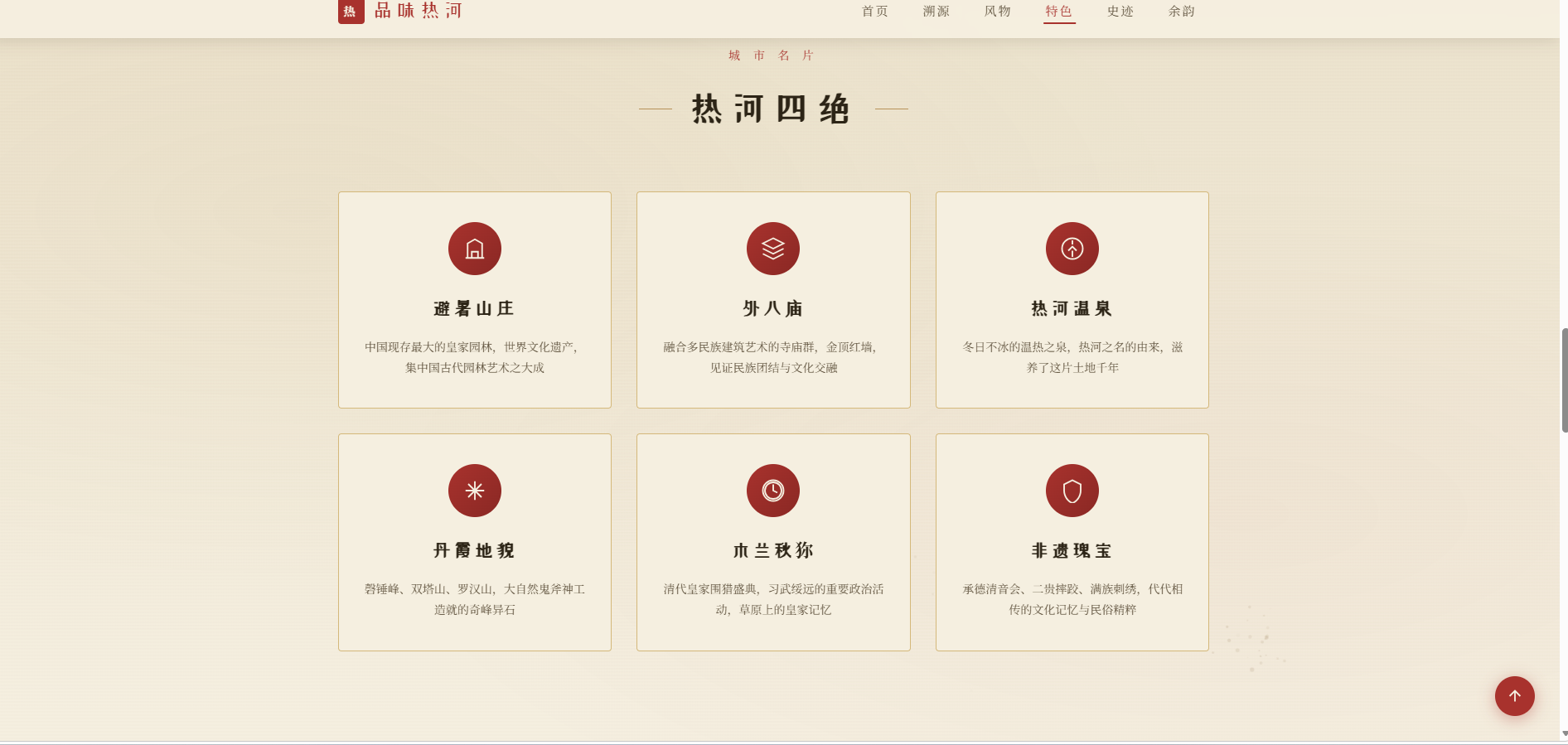Screen dimensions: 1568x745
Task: Open the 史迹 navigation item
Action: 1120,12
